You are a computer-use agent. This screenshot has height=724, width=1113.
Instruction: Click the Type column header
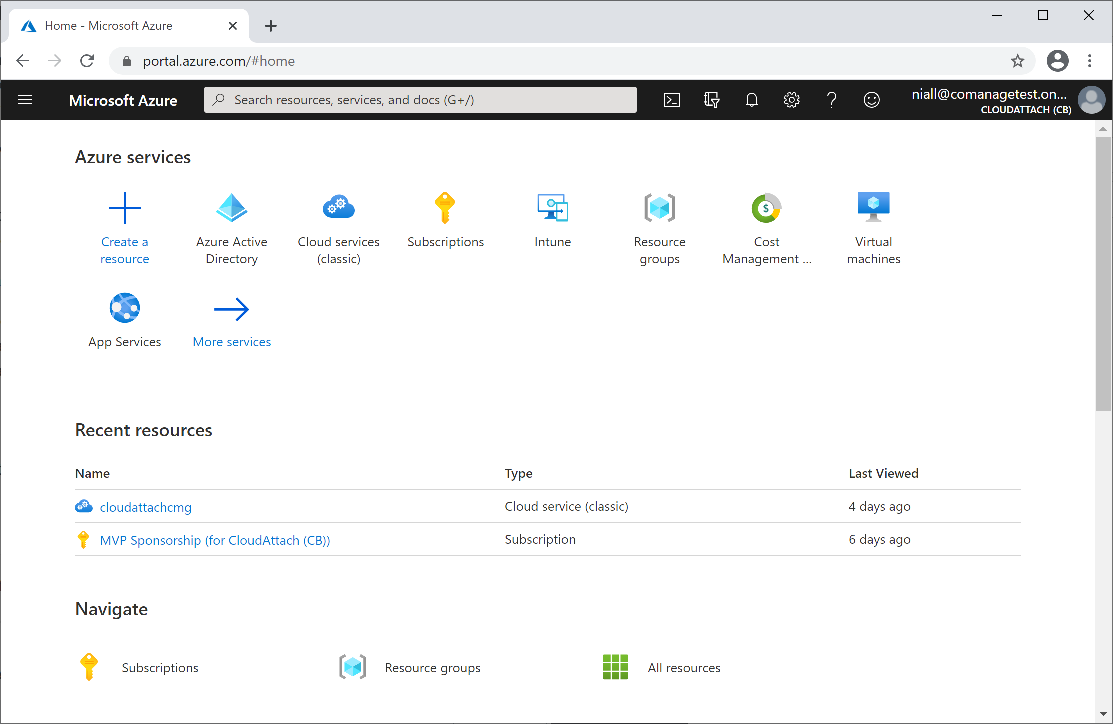click(x=518, y=473)
